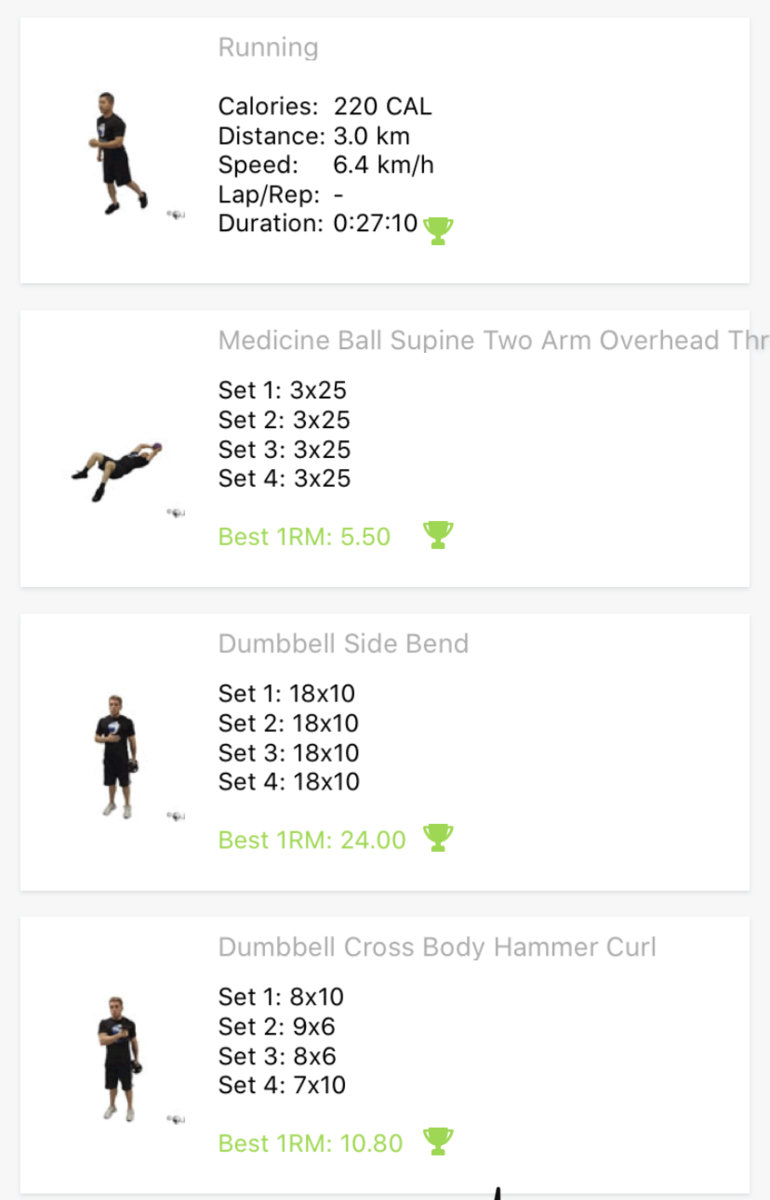Screen dimensions: 770x1200
Task: Tap Set 4: 18x10 of Dumbbell Side Bend
Action: point(288,781)
